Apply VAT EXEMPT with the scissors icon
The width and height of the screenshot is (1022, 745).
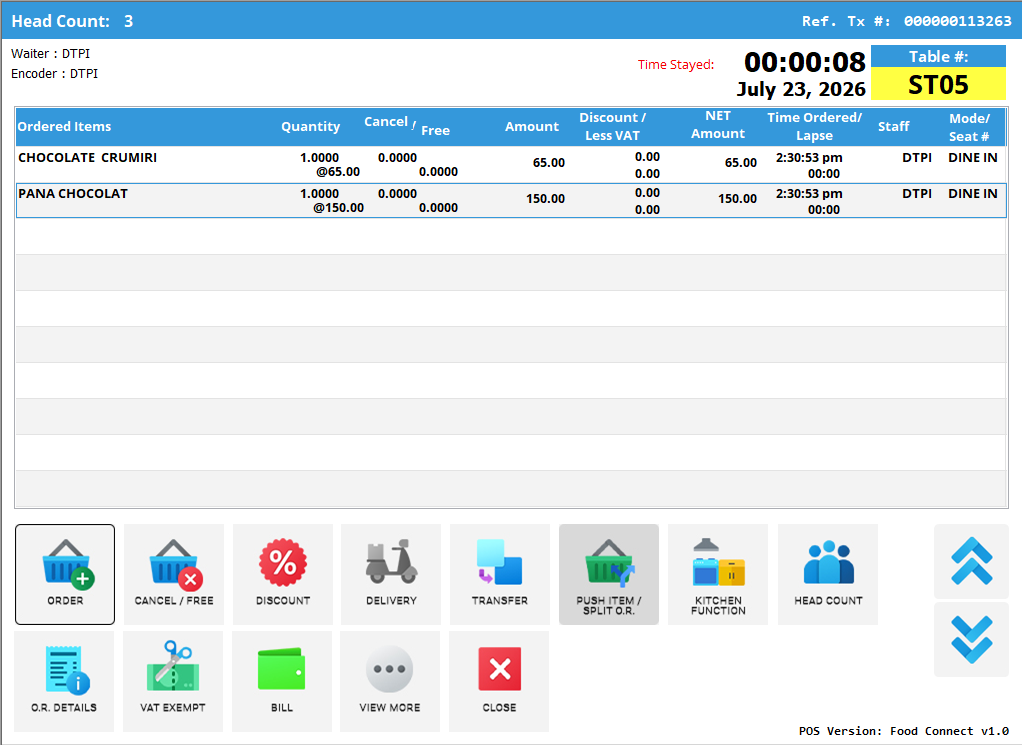(x=173, y=681)
